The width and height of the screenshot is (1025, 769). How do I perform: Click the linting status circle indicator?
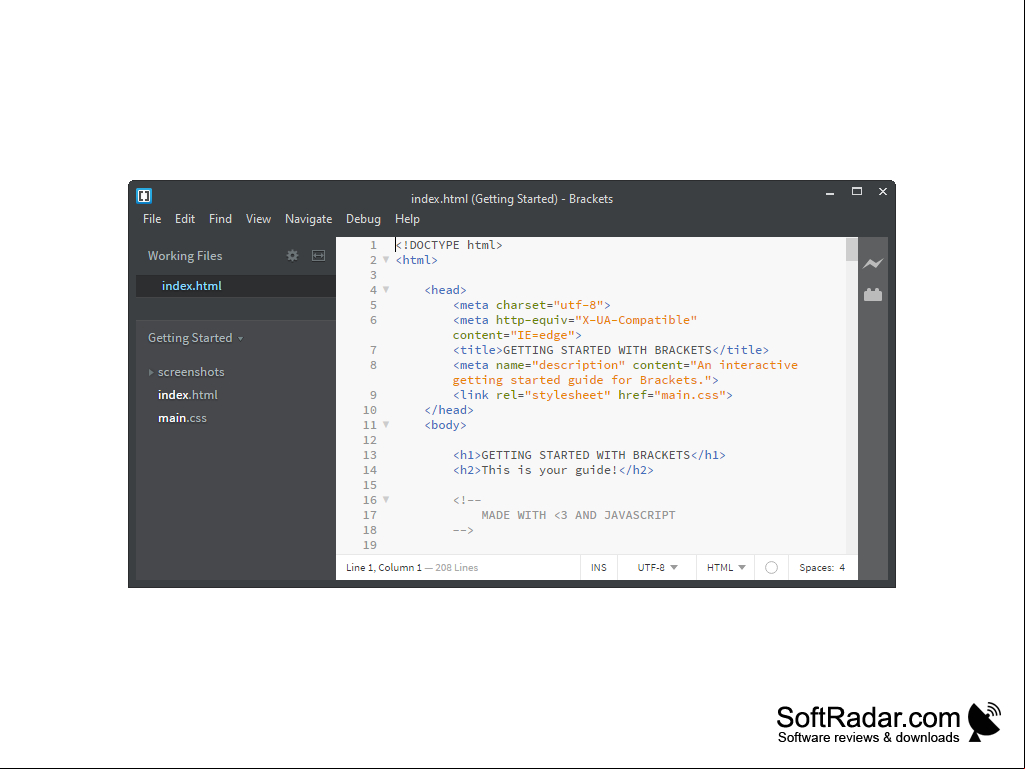(x=771, y=568)
